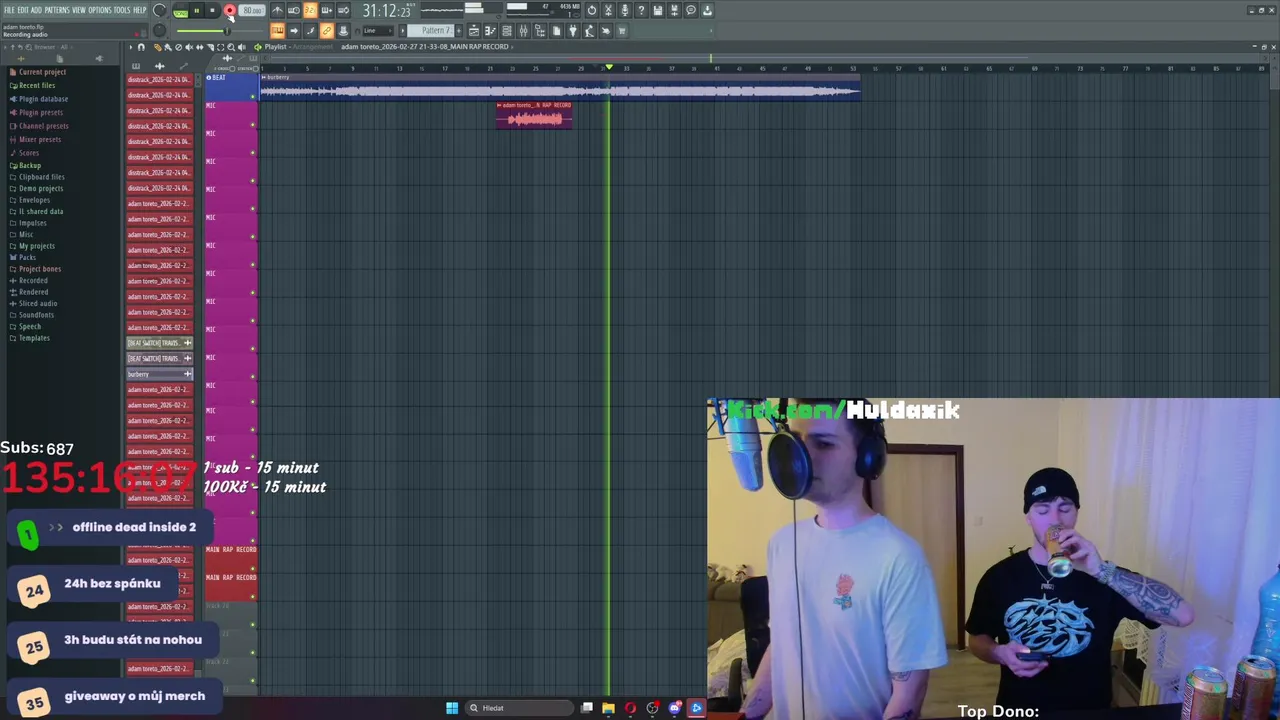Open the shopping cart store icon

(x=622, y=31)
